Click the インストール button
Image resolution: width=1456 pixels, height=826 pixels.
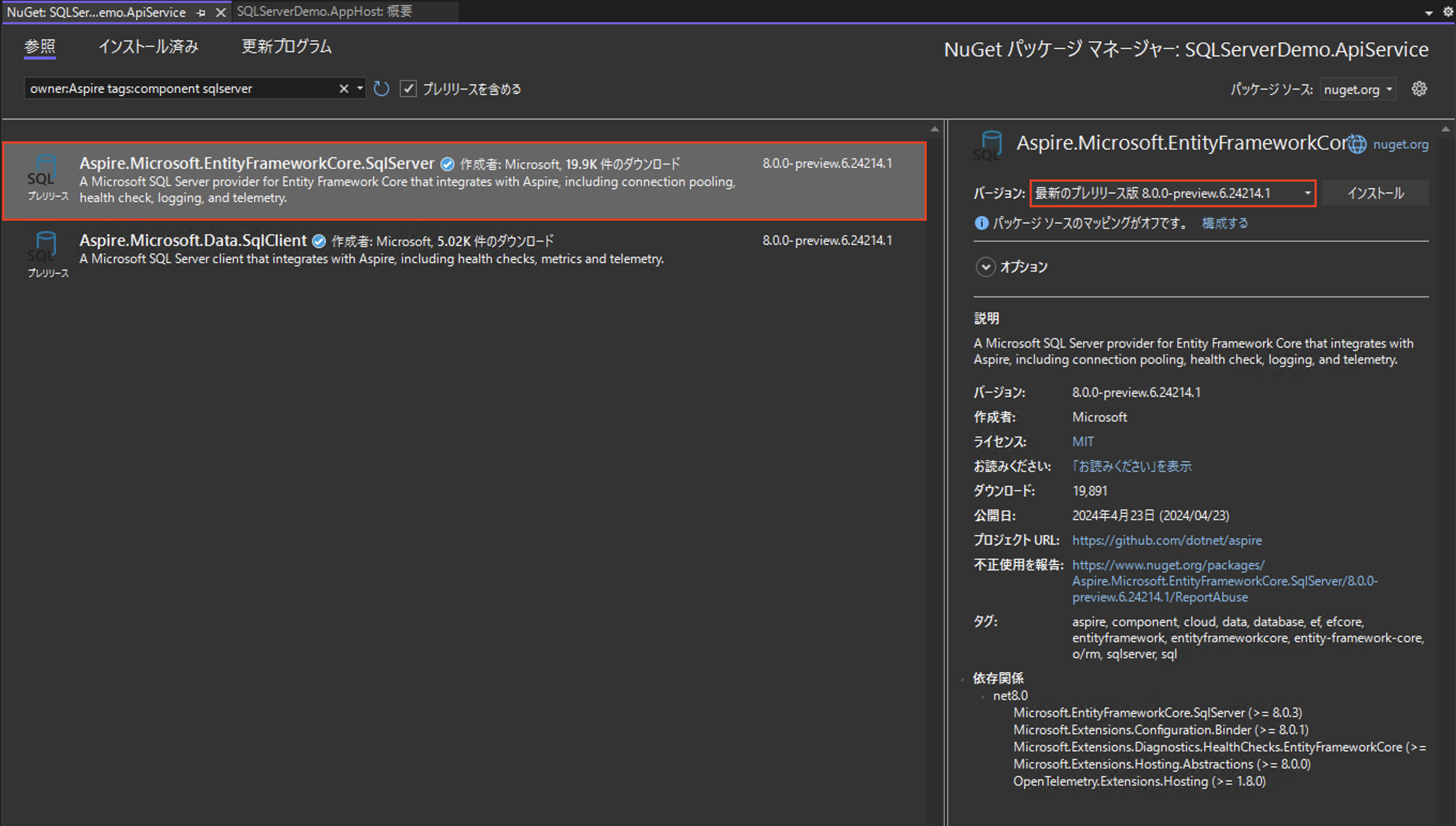[1376, 193]
